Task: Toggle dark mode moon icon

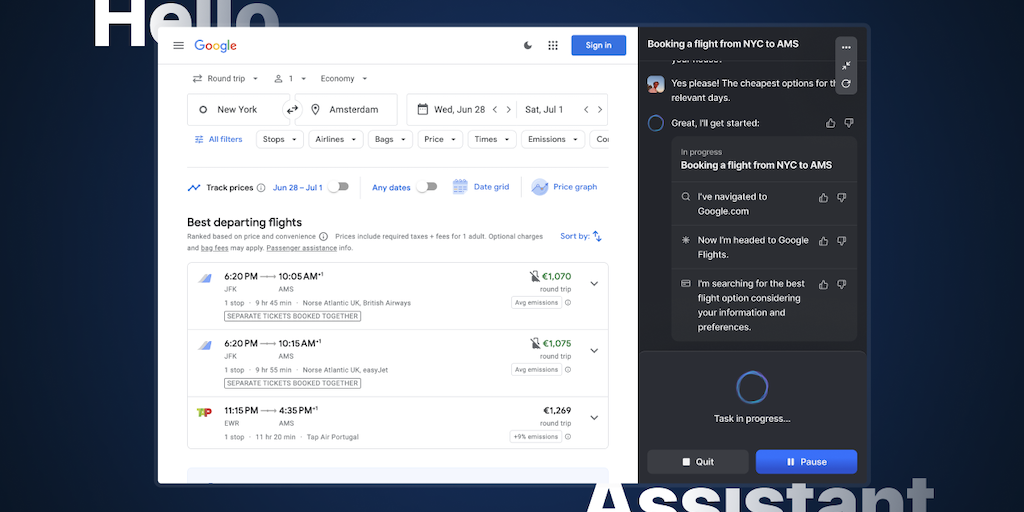Action: [x=528, y=45]
